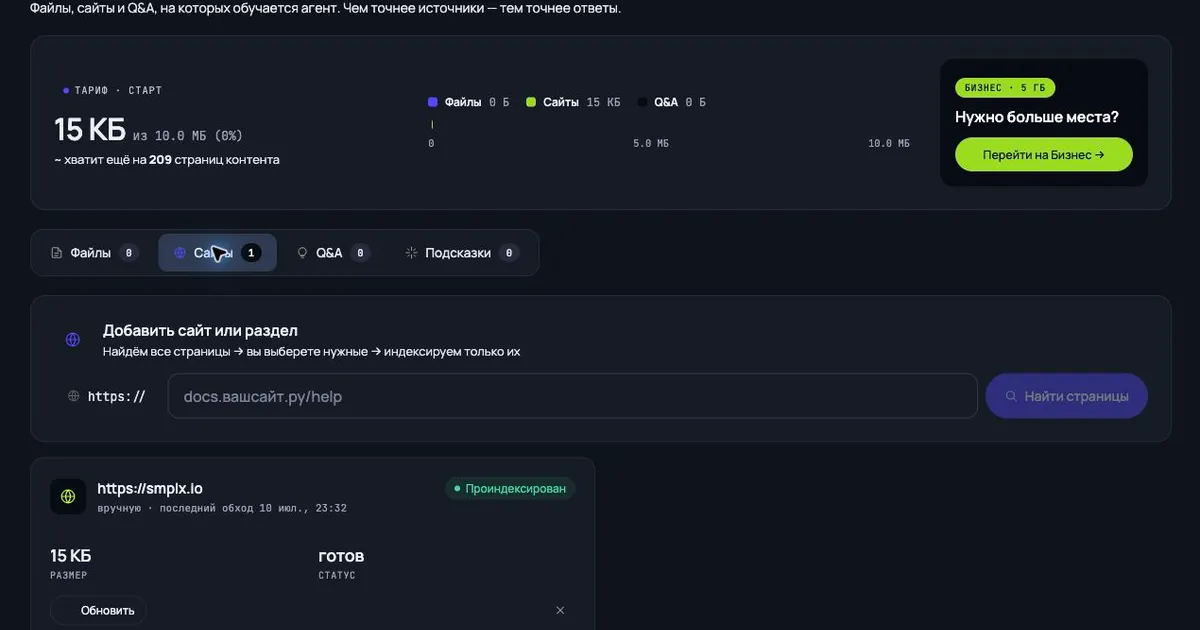Image resolution: width=1200 pixels, height=630 pixels.
Task: Click the 15 КБ размер value in site card
Action: pos(70,556)
